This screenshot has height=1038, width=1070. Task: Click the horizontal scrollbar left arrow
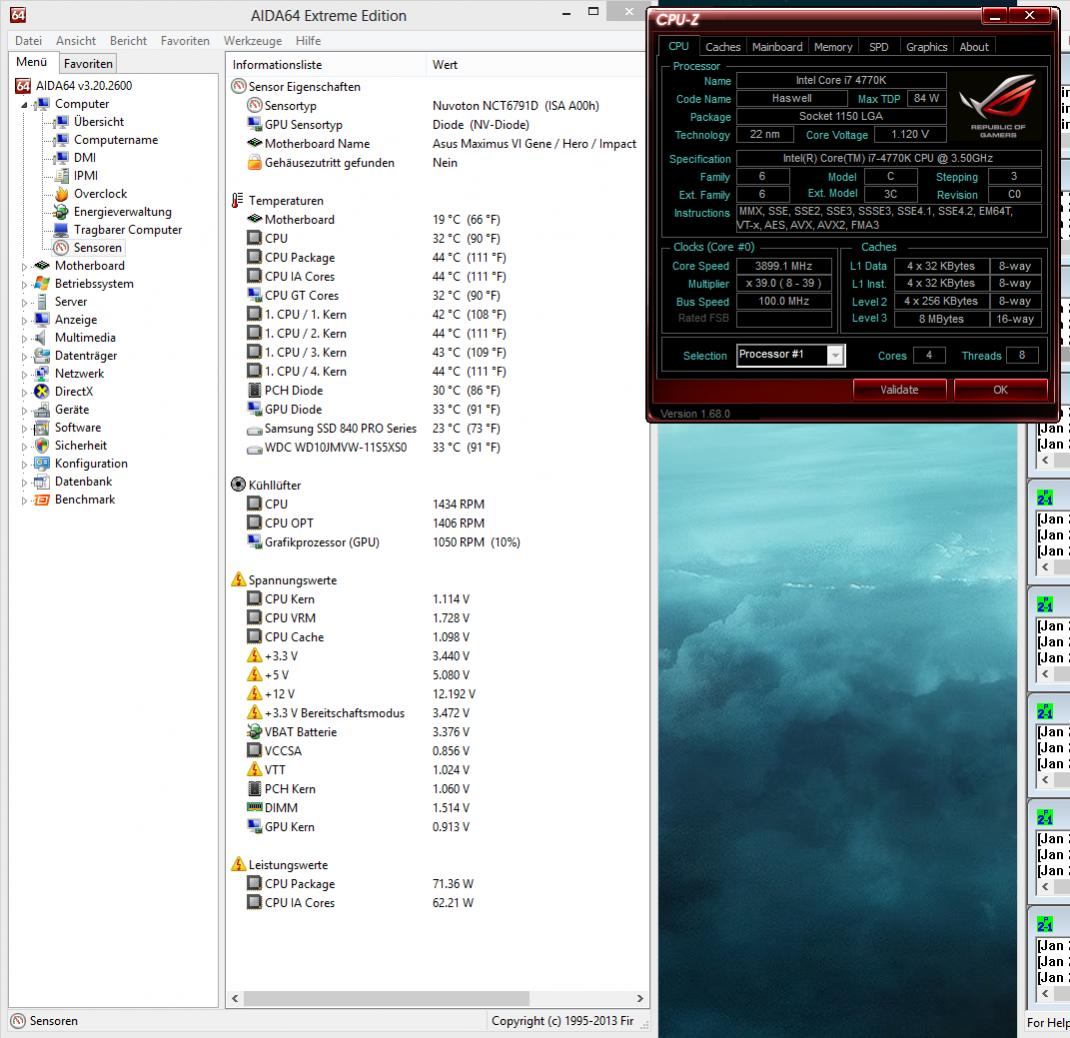pyautogui.click(x=235, y=998)
